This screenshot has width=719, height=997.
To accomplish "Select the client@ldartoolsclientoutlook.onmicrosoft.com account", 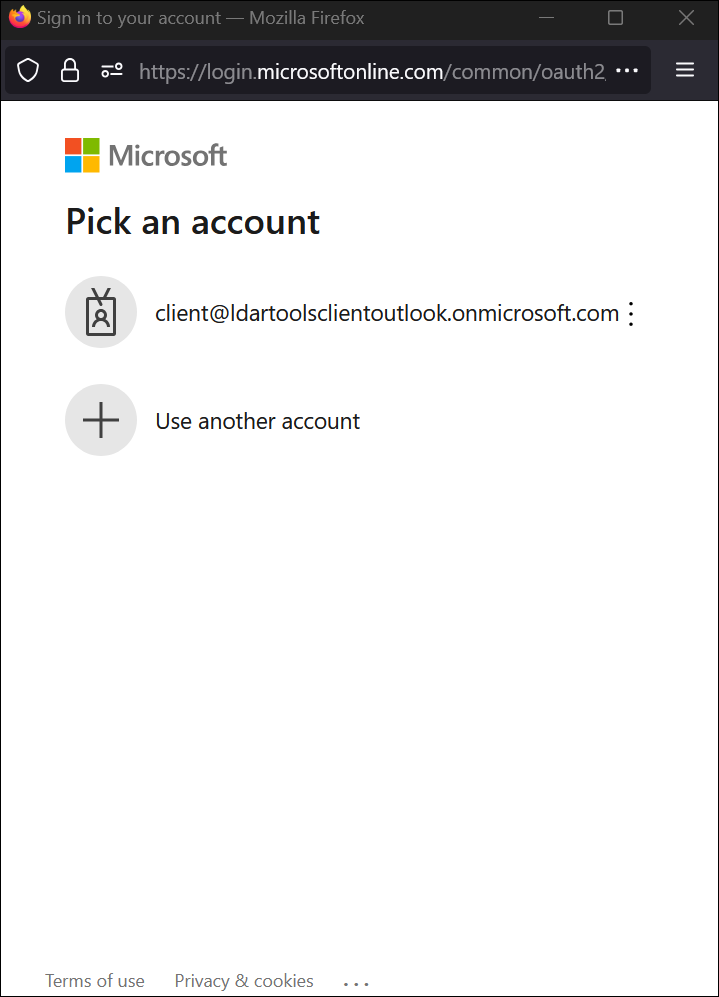I will click(387, 313).
